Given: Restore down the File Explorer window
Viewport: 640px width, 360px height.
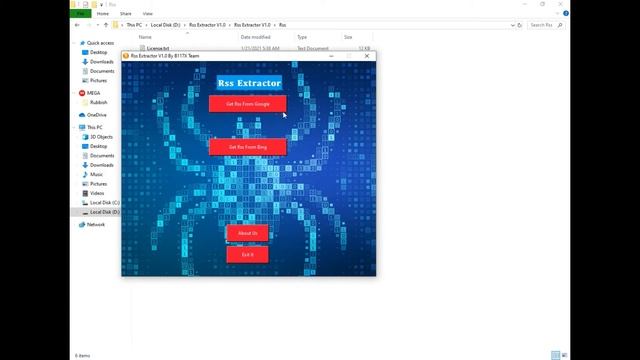Looking at the screenshot, I should coord(542,4).
